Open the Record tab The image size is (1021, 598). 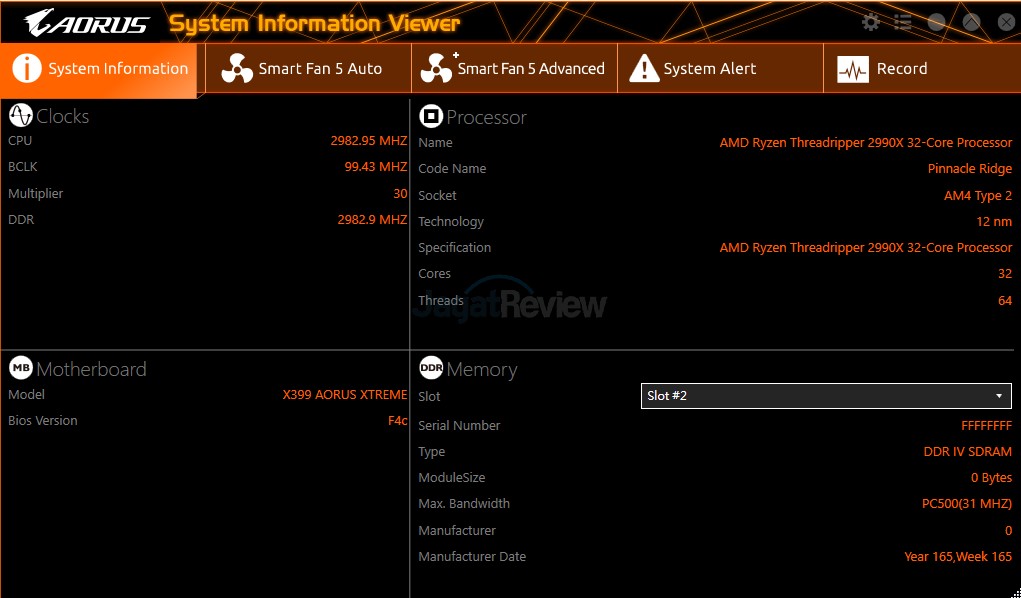[x=901, y=69]
